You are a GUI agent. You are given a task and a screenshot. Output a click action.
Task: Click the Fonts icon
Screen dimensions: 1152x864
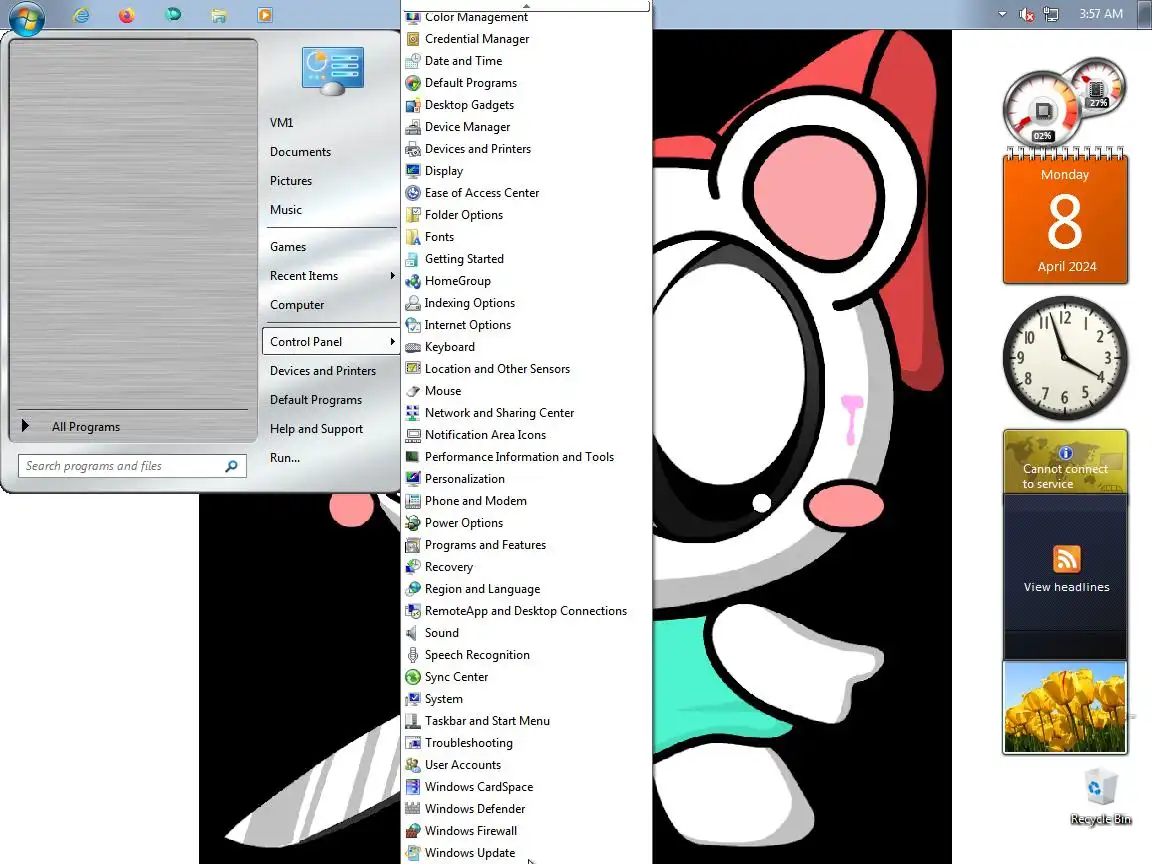(413, 237)
